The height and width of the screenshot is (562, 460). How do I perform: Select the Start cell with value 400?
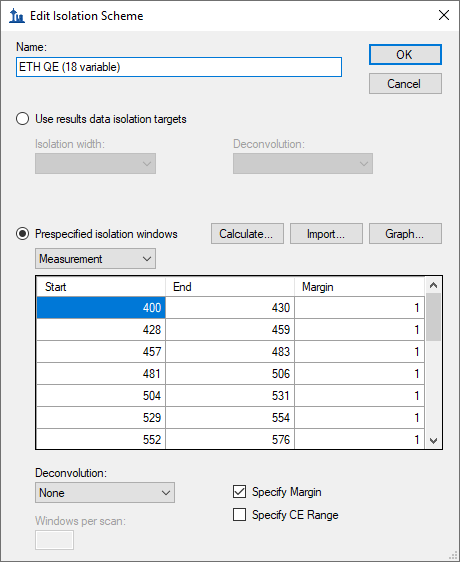(x=101, y=308)
